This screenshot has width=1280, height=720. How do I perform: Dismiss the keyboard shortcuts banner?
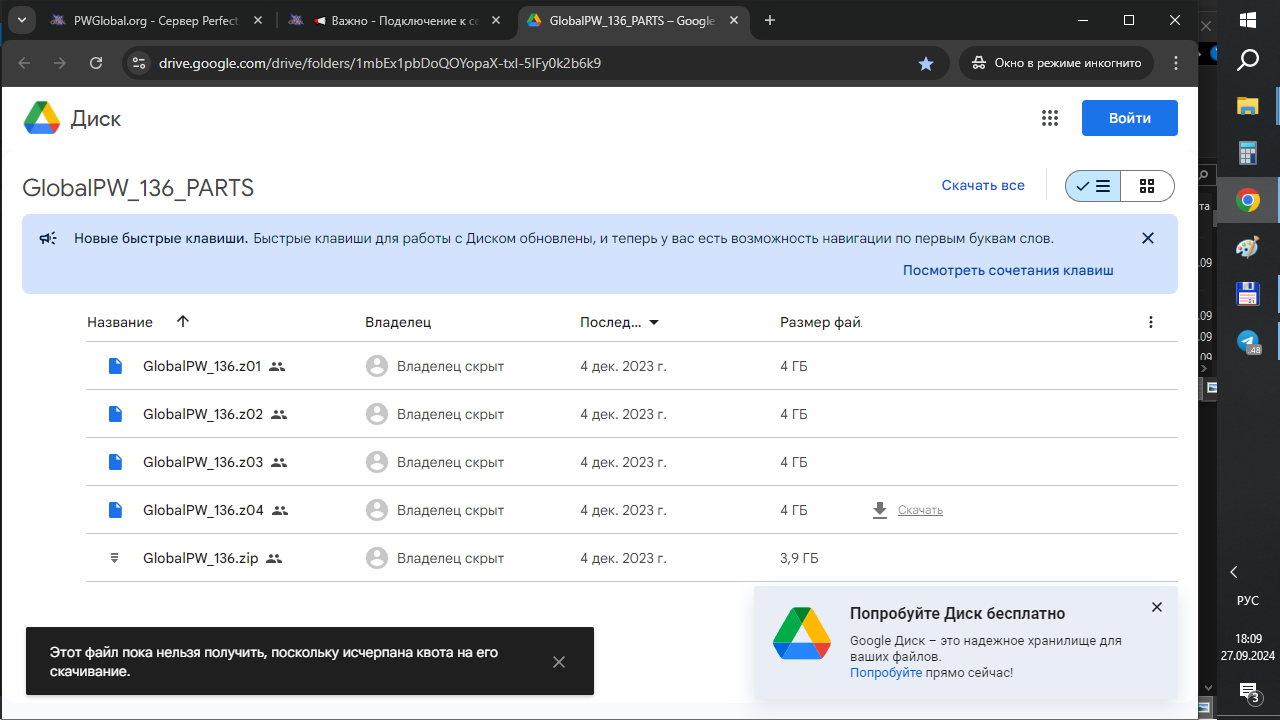(x=1148, y=238)
